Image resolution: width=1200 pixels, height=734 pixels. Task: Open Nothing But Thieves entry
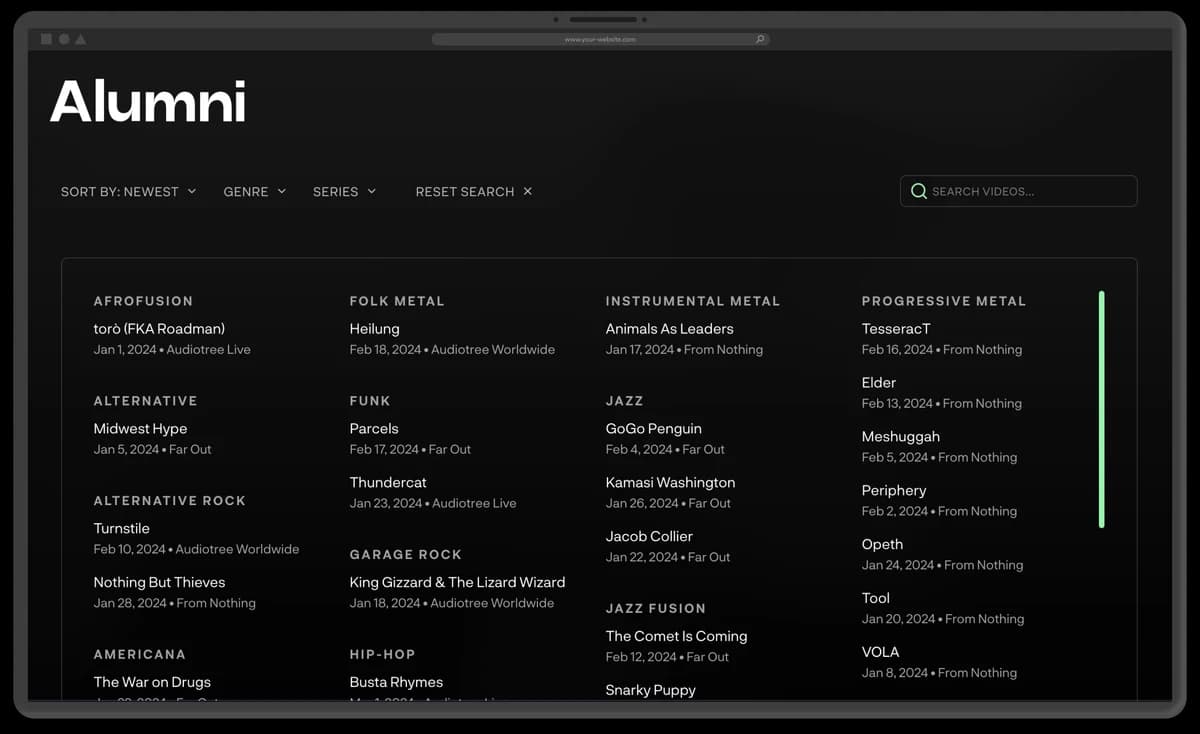pos(159,582)
